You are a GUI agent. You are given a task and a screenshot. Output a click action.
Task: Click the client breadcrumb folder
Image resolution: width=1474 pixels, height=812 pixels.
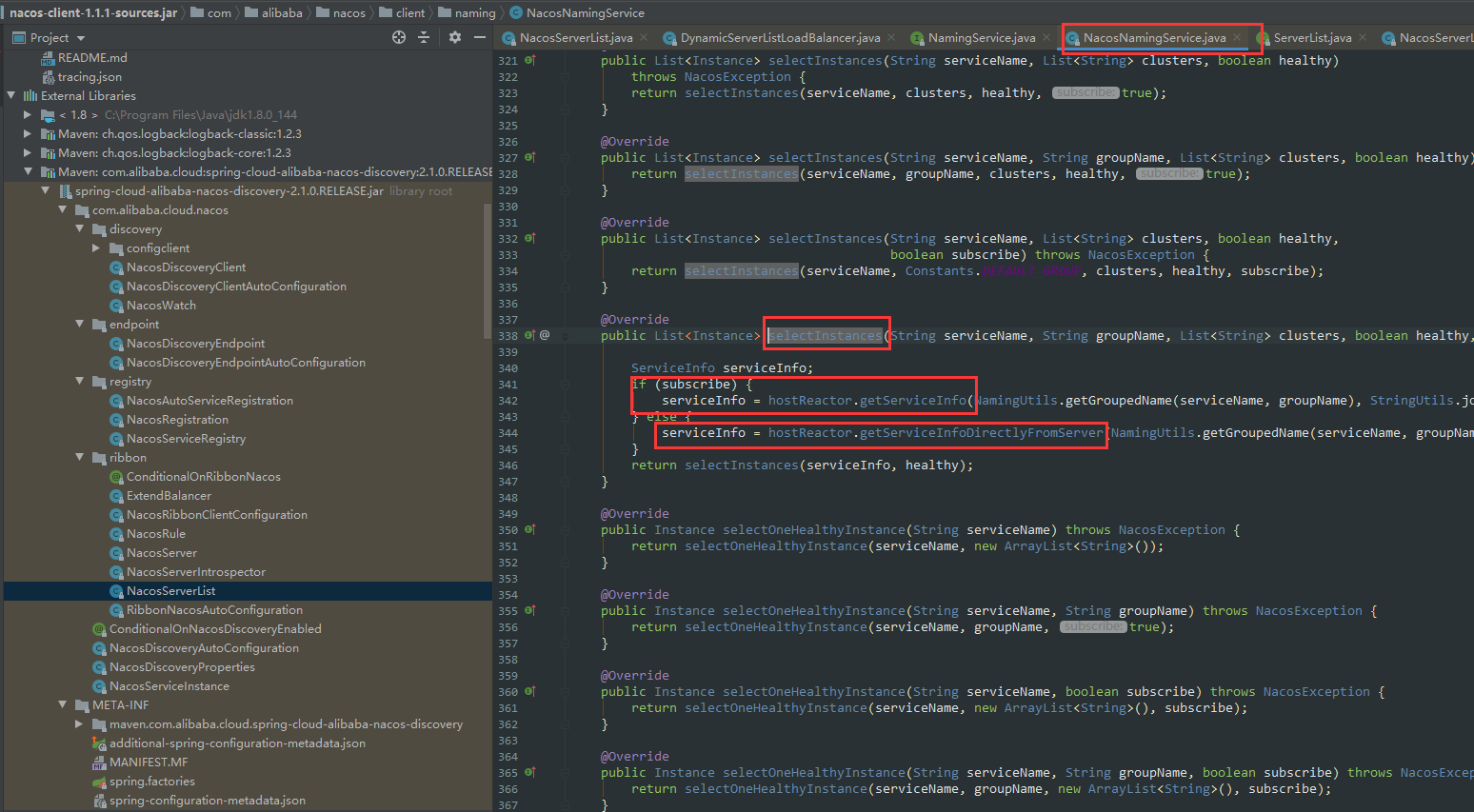pos(402,12)
